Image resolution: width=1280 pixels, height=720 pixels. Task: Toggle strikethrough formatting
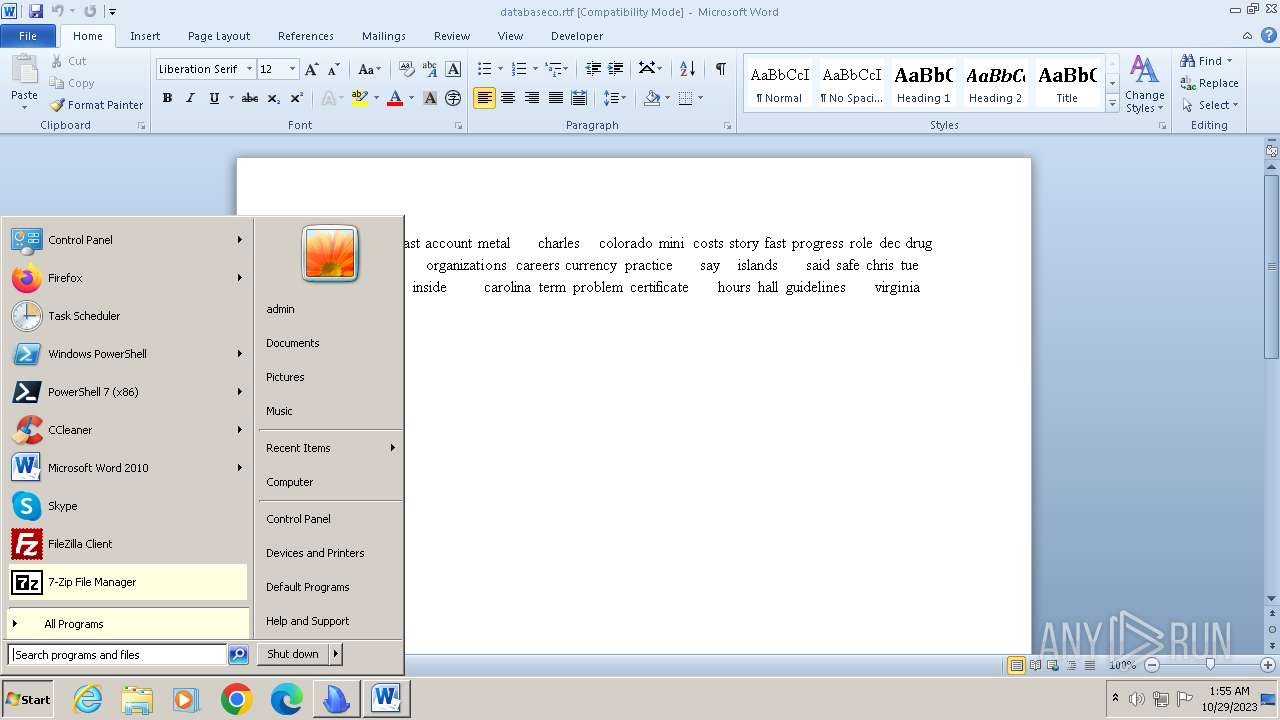pyautogui.click(x=250, y=98)
